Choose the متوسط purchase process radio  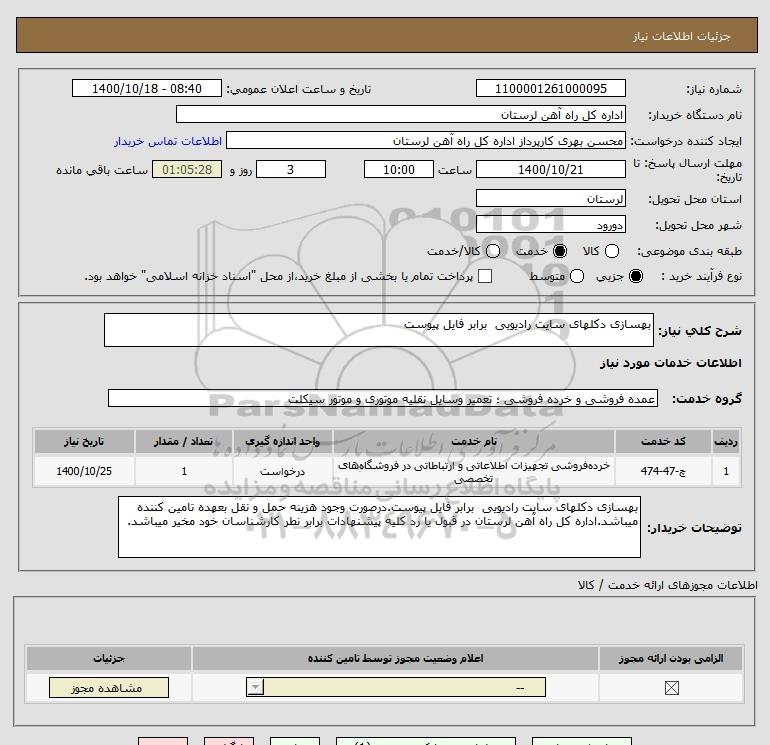point(577,276)
